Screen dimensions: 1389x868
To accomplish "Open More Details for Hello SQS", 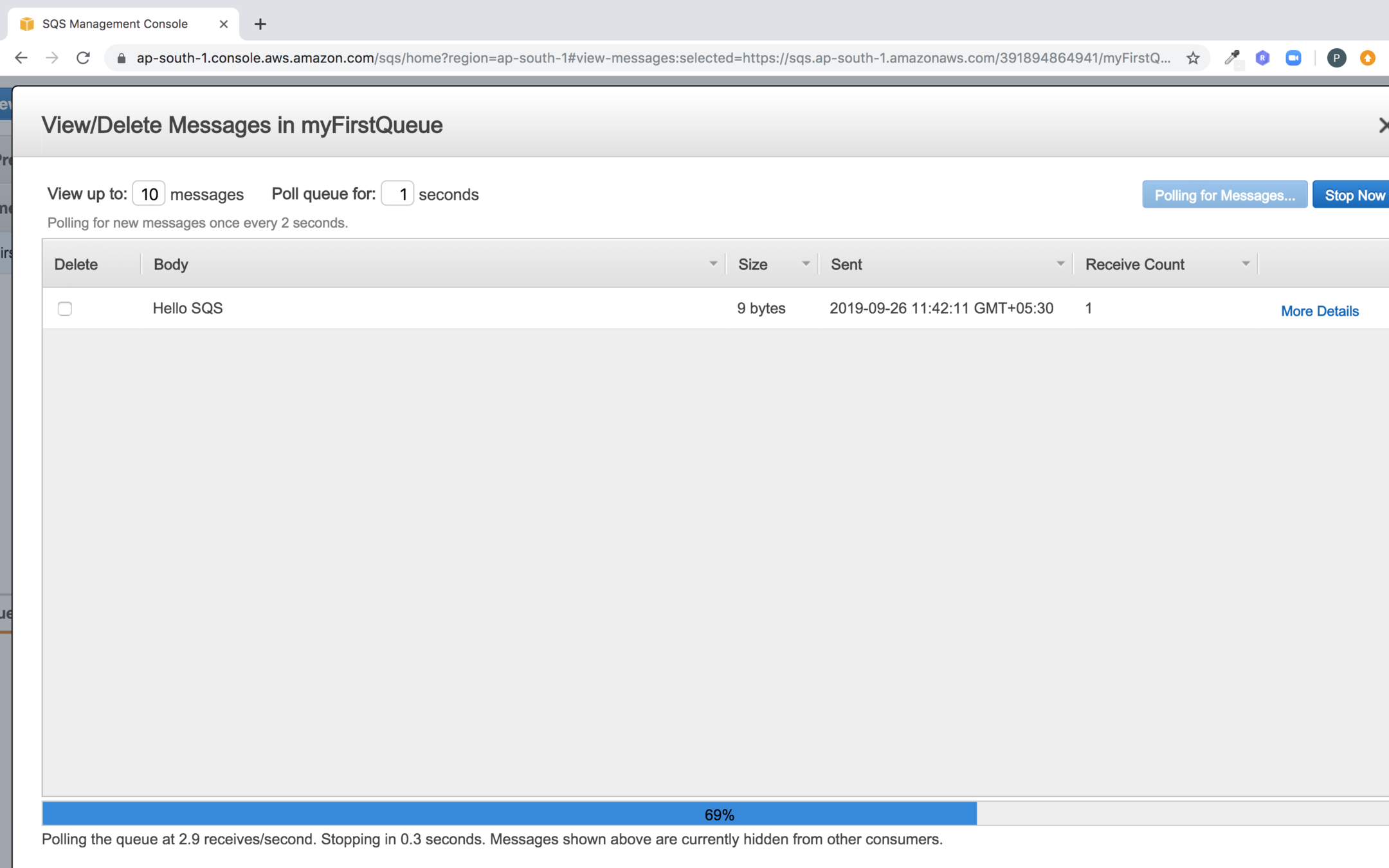I will 1320,311.
